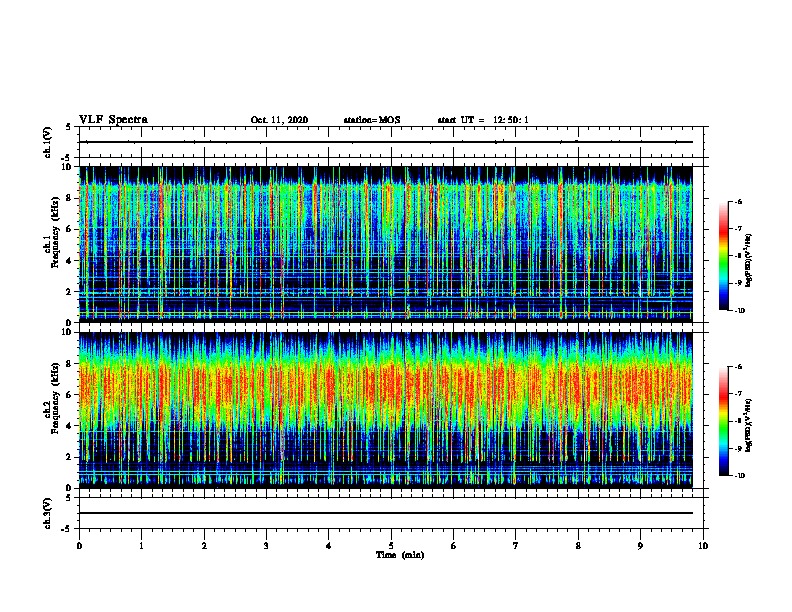Click the ch.1 voltage trace line
The height and width of the screenshot is (612, 792).
point(386,142)
